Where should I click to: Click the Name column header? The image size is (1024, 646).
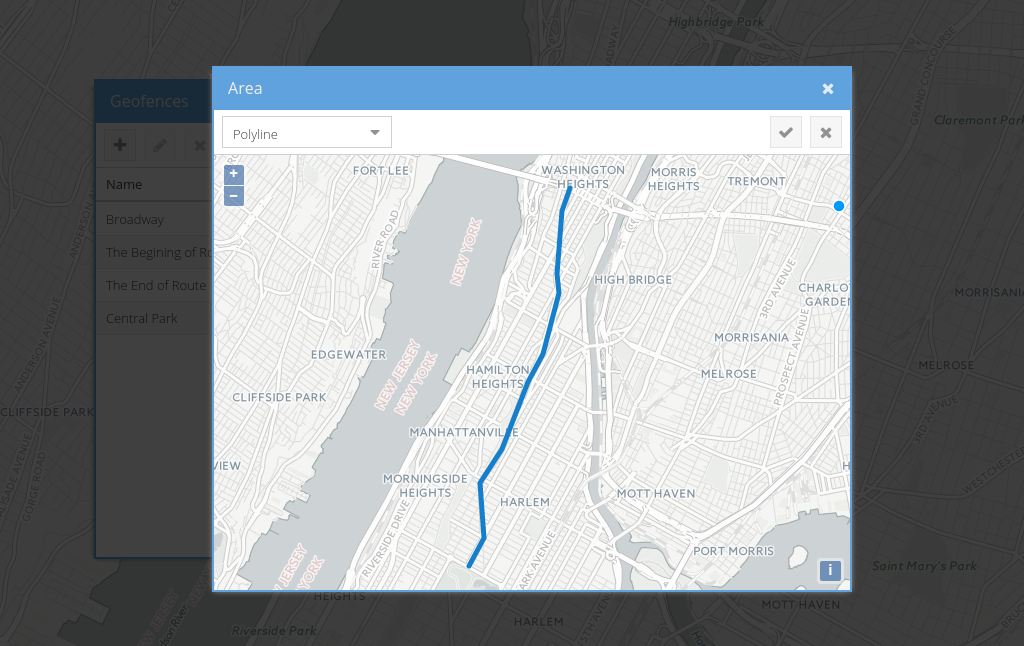pyautogui.click(x=125, y=184)
